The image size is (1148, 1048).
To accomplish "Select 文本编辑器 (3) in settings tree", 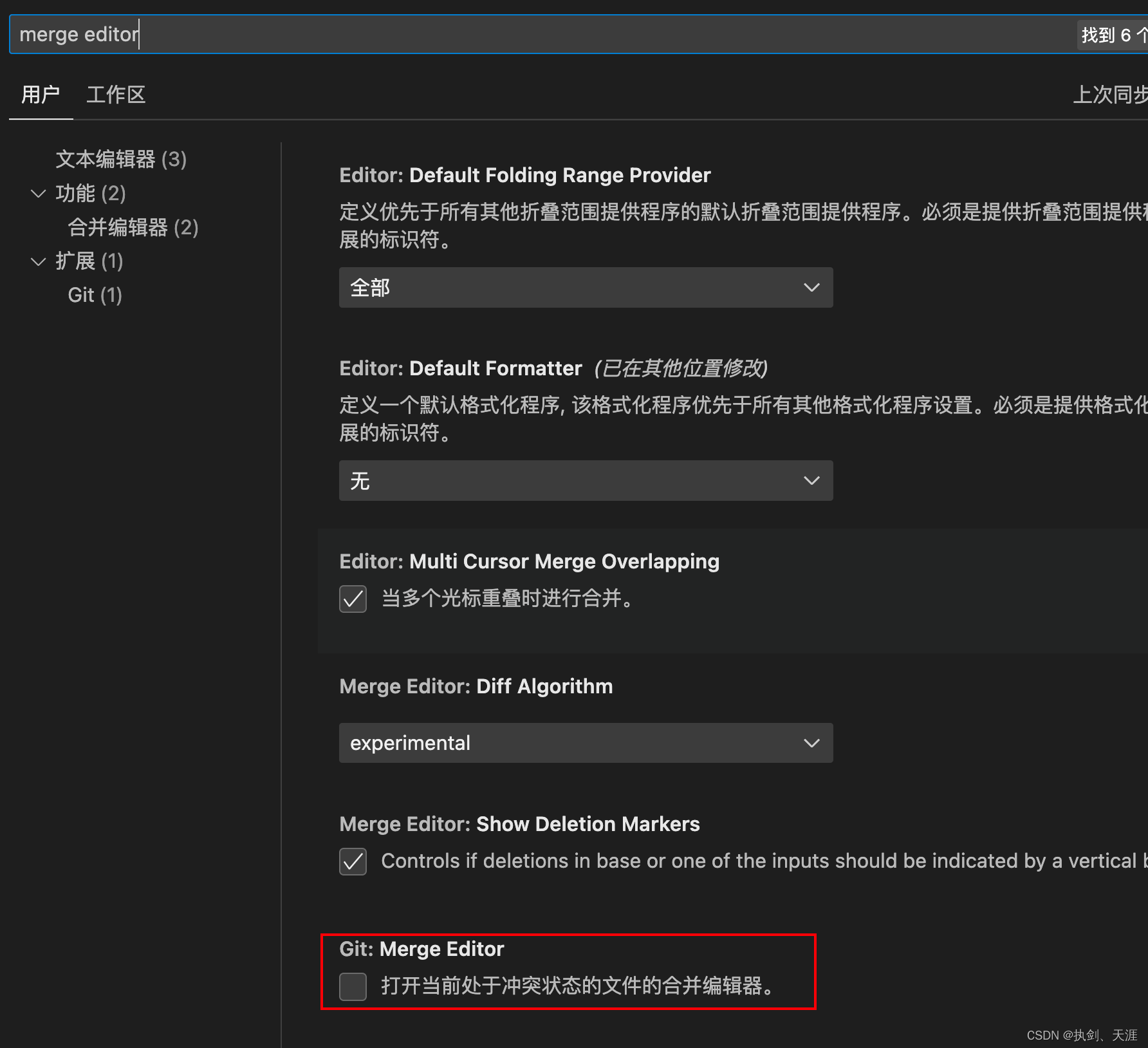I will coord(121,159).
